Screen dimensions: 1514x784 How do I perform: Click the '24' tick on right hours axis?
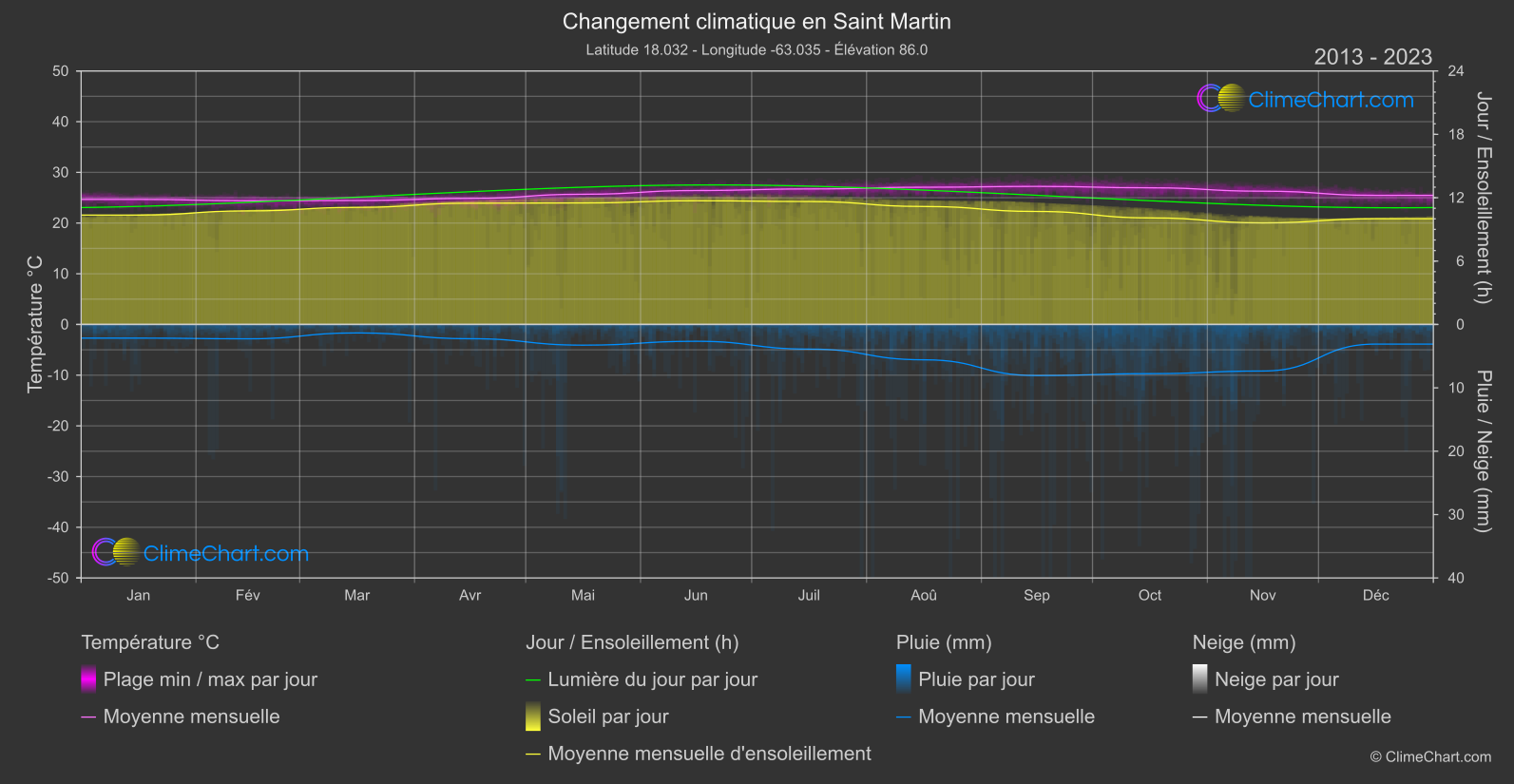pyautogui.click(x=1456, y=71)
